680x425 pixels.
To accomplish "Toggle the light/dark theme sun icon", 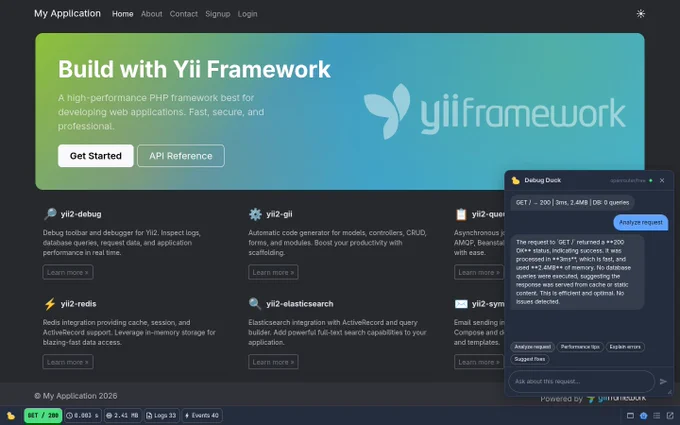I will (641, 13).
